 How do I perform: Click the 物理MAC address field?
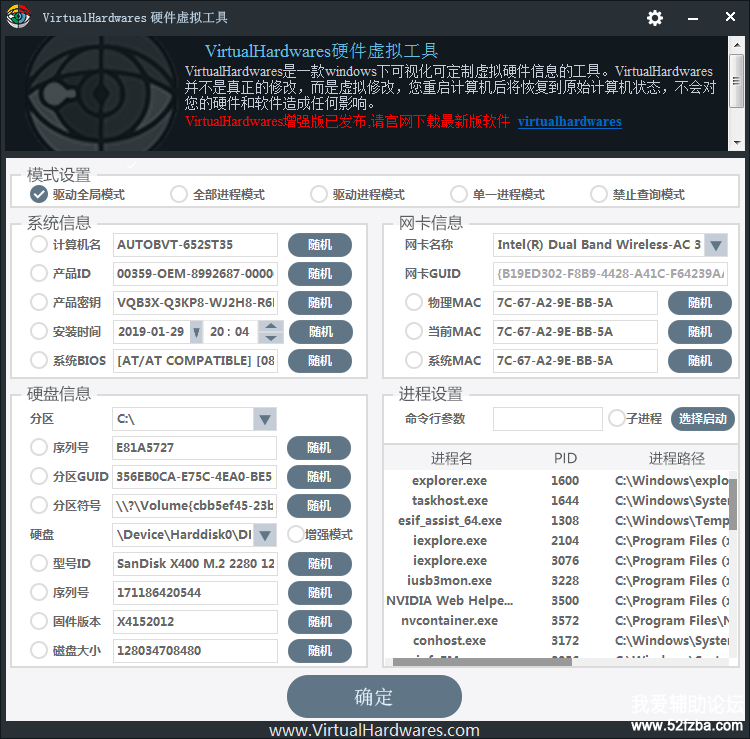click(575, 303)
